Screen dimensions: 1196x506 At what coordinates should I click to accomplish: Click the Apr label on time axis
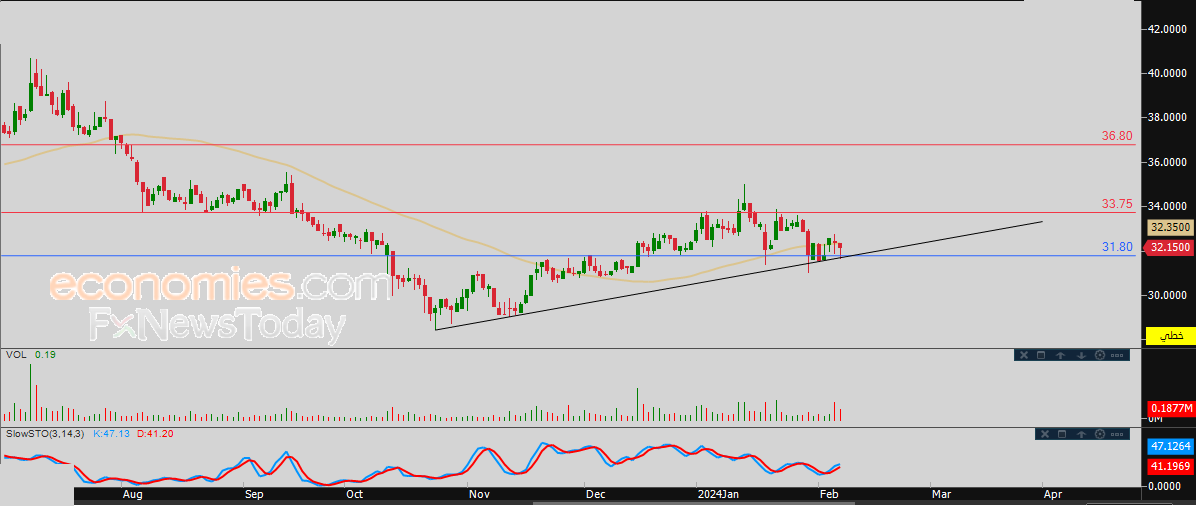[1053, 495]
